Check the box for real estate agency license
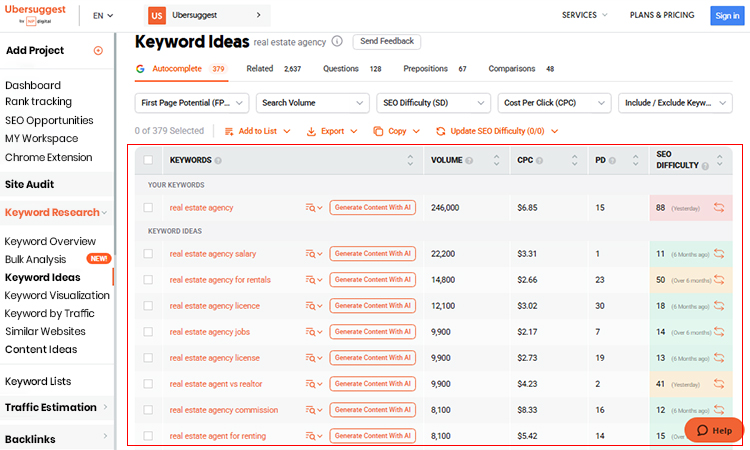This screenshot has height=450, width=750. [148, 358]
